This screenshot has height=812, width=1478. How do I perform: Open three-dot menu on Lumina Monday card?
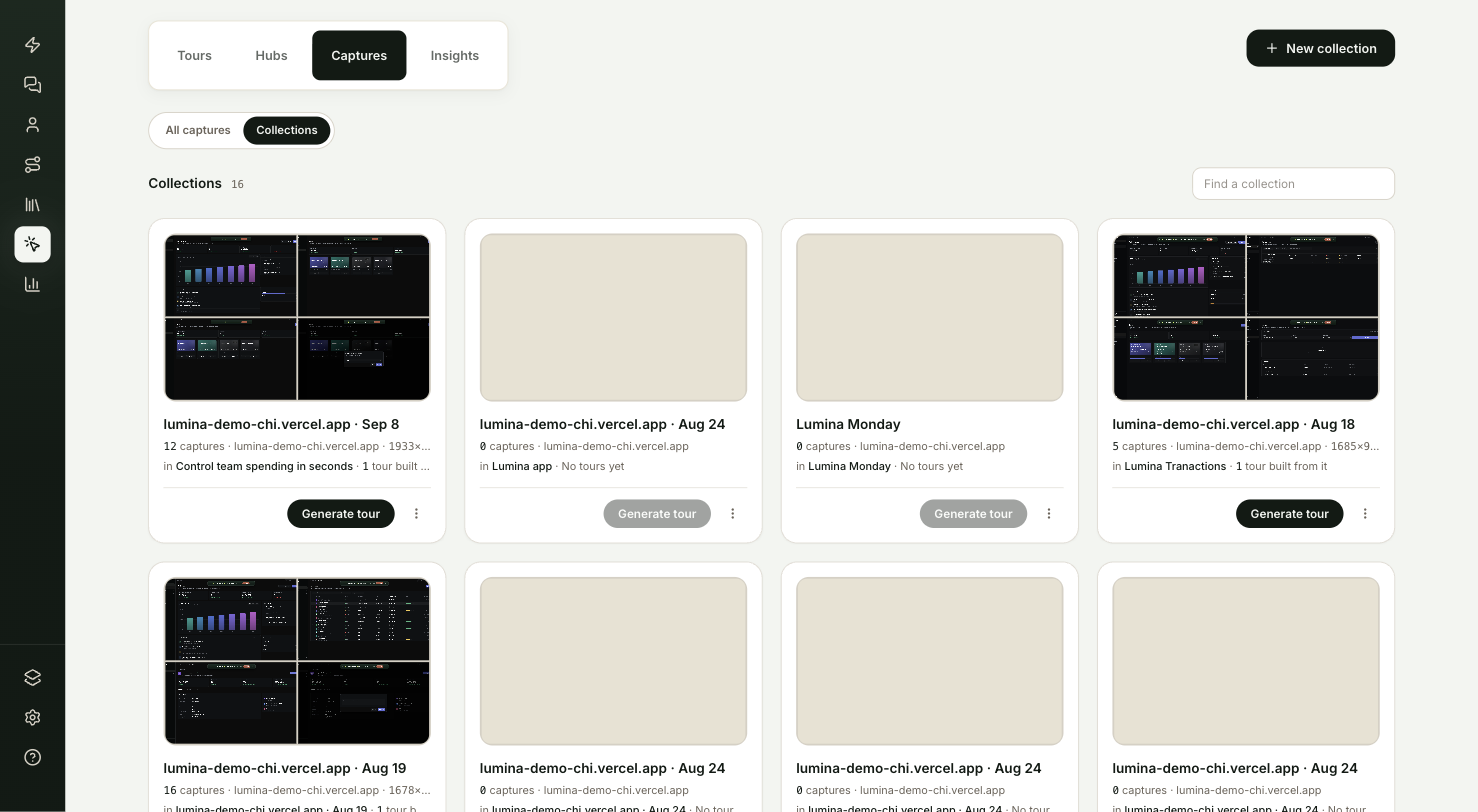(1049, 514)
